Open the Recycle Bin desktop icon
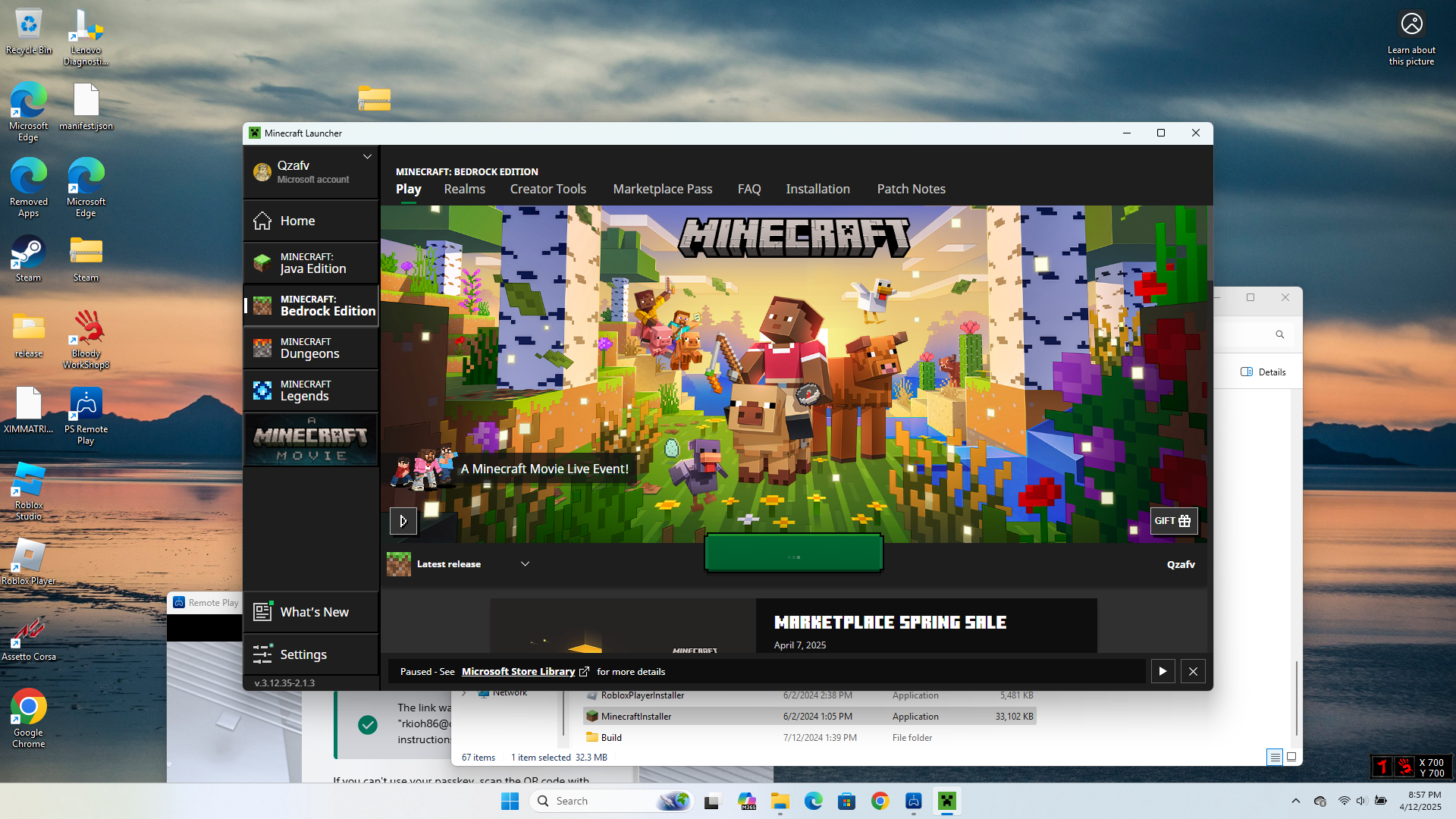 (x=29, y=32)
